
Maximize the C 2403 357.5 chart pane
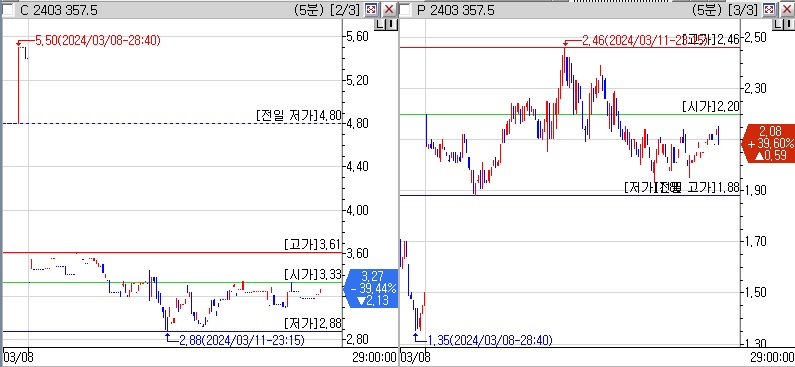click(372, 10)
